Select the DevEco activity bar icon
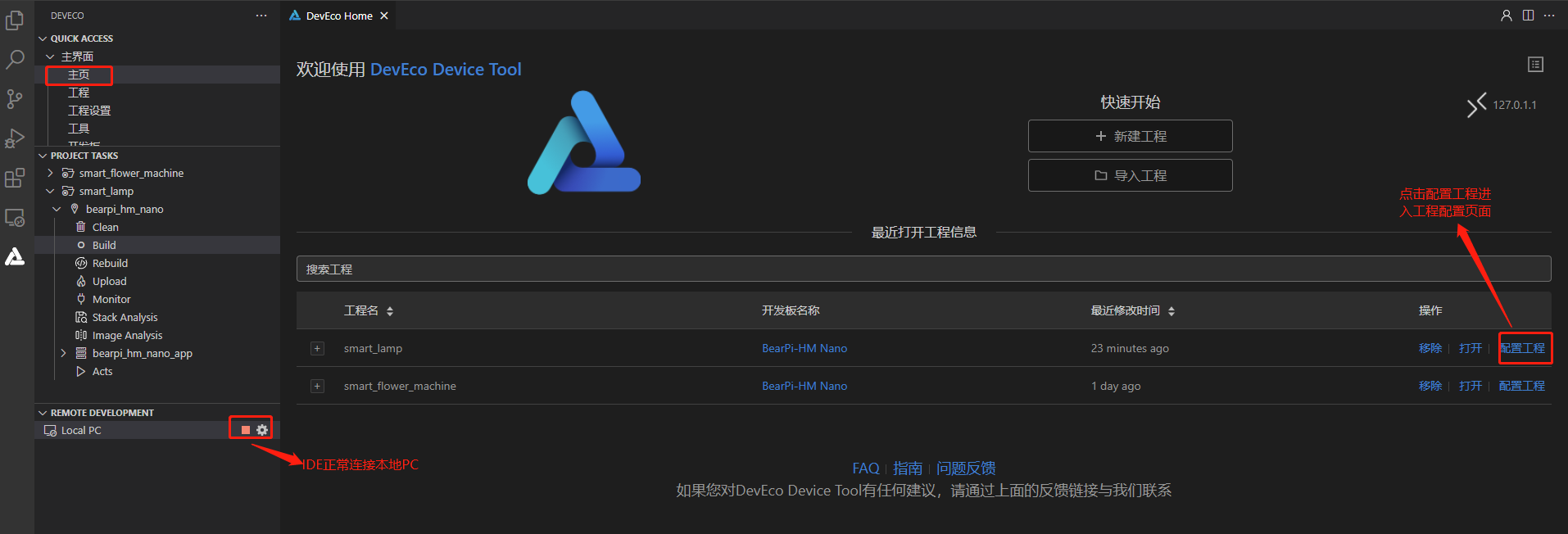Viewport: 1568px width, 534px height. [15, 257]
